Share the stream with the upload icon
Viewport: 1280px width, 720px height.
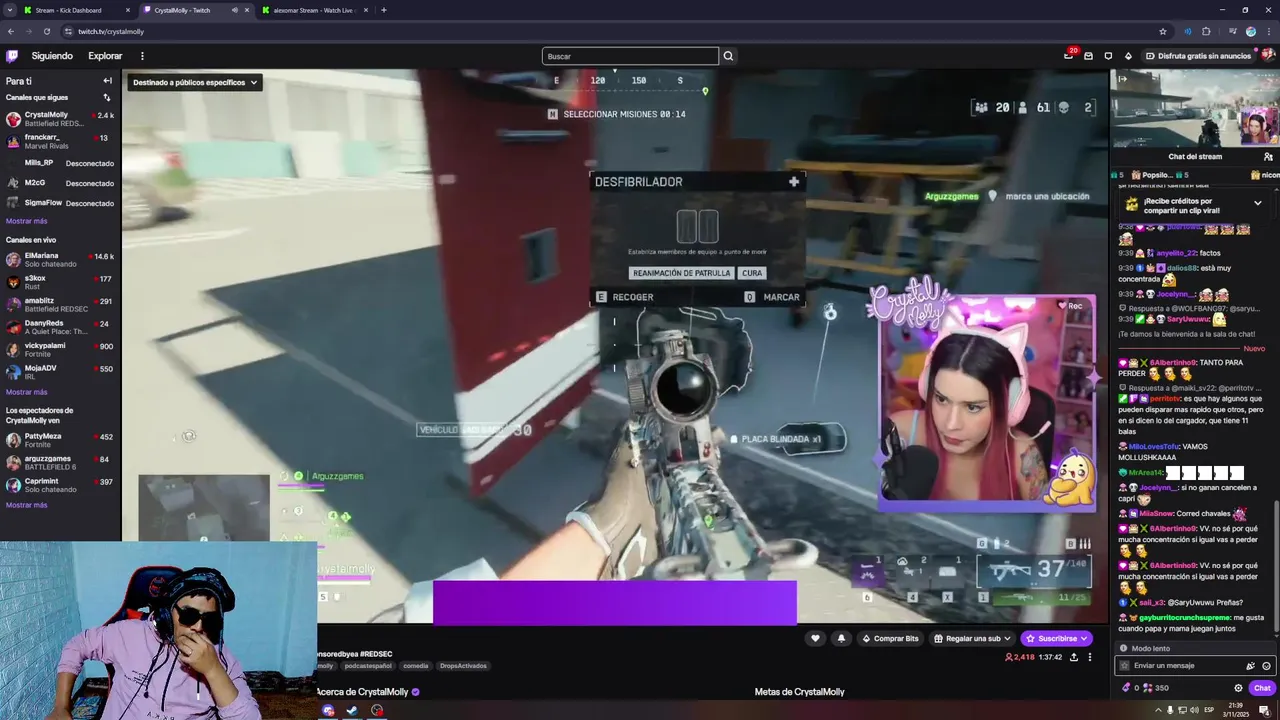click(1074, 657)
